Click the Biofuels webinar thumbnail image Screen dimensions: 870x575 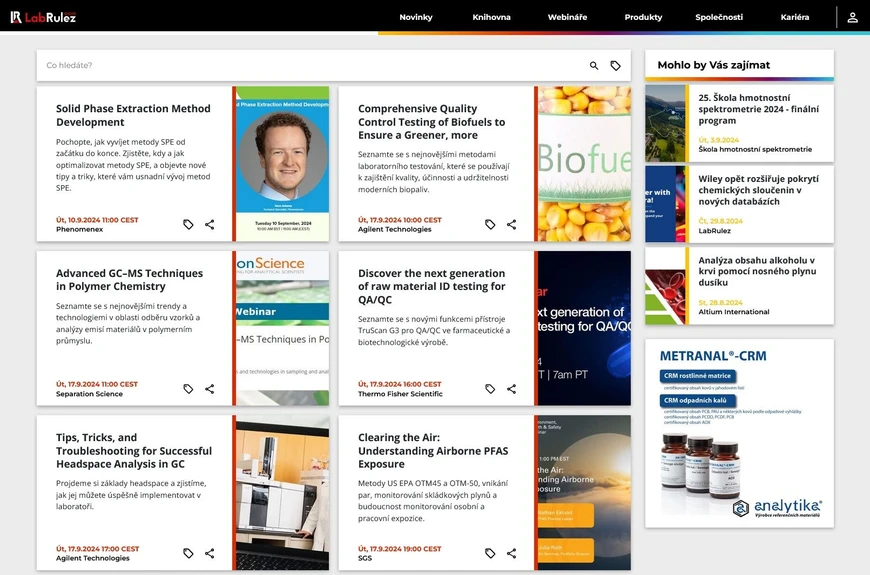click(x=584, y=163)
